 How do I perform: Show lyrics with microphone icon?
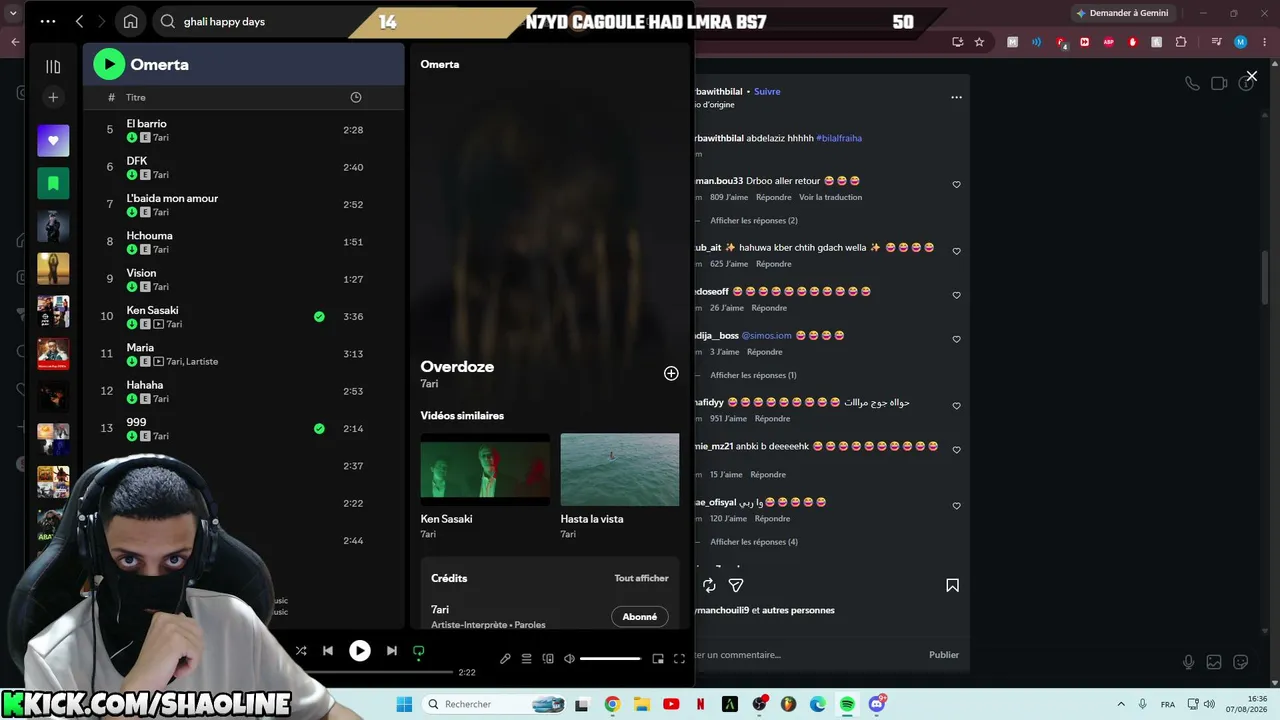(505, 659)
